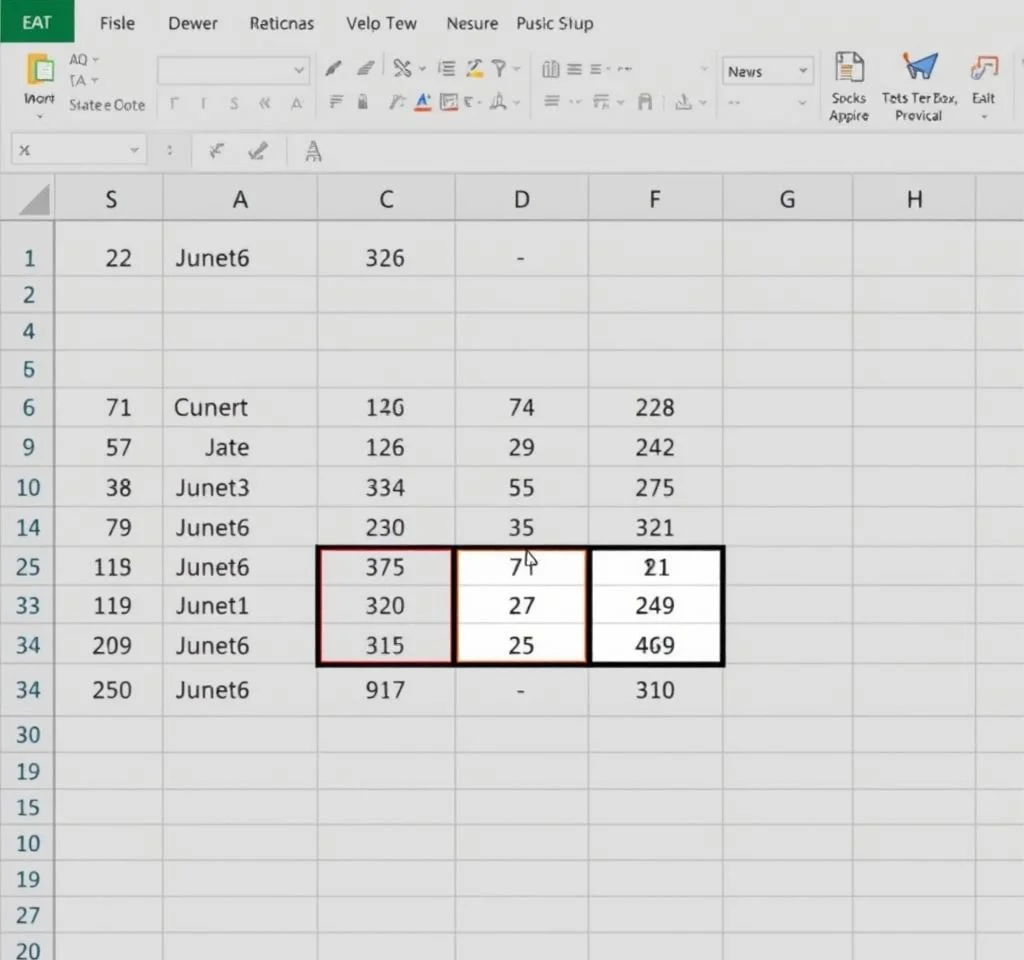Click the funnel filter icon in ribbon
The width and height of the screenshot is (1024, 960).
[498, 69]
